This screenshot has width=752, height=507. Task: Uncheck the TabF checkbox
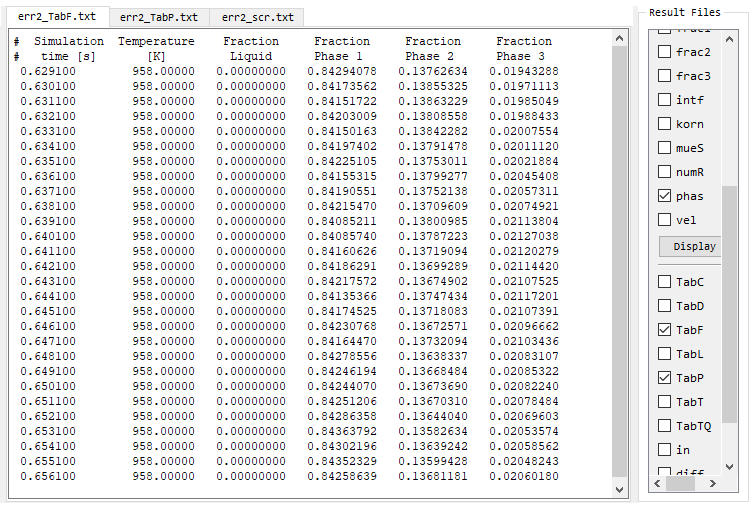click(x=664, y=330)
